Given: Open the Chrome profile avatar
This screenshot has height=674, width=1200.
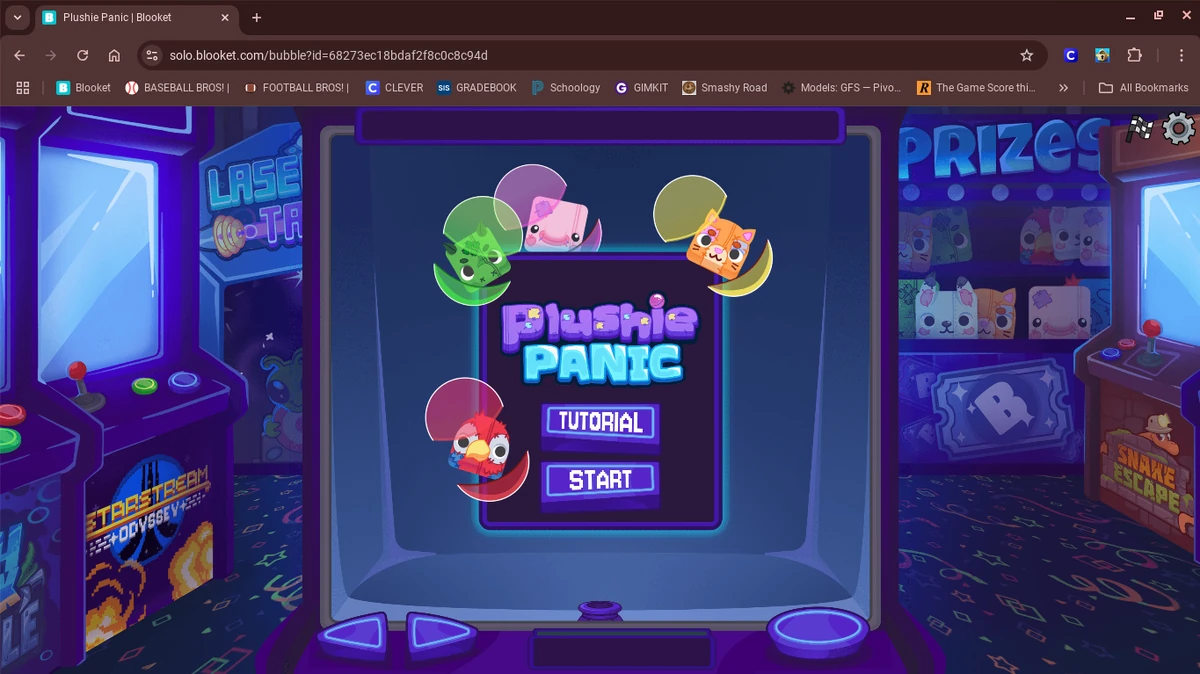Looking at the screenshot, I should [1069, 55].
